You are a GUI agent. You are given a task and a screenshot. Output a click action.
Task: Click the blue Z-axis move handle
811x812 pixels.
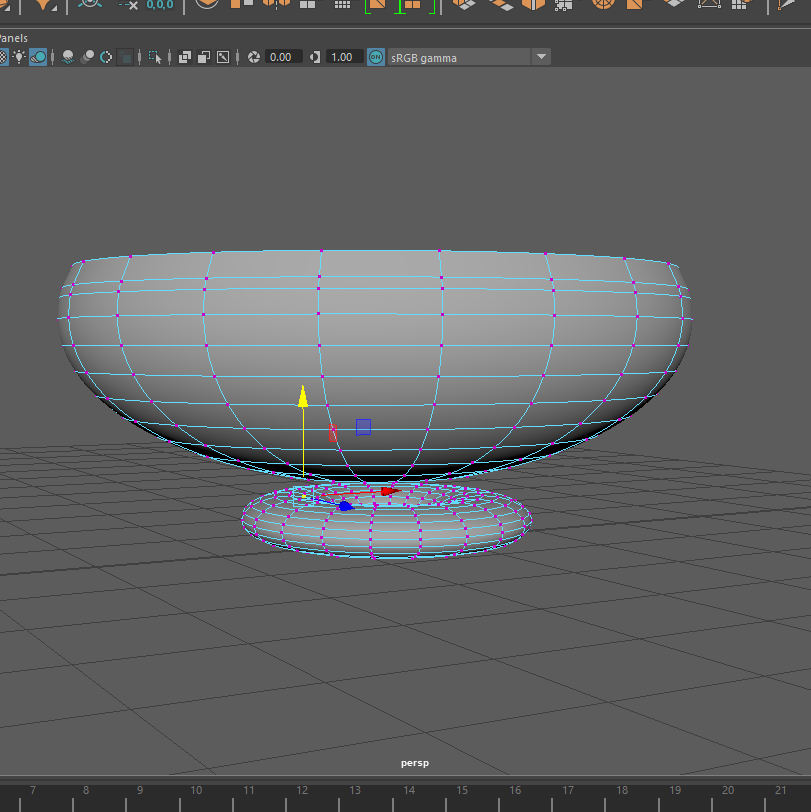click(x=345, y=507)
